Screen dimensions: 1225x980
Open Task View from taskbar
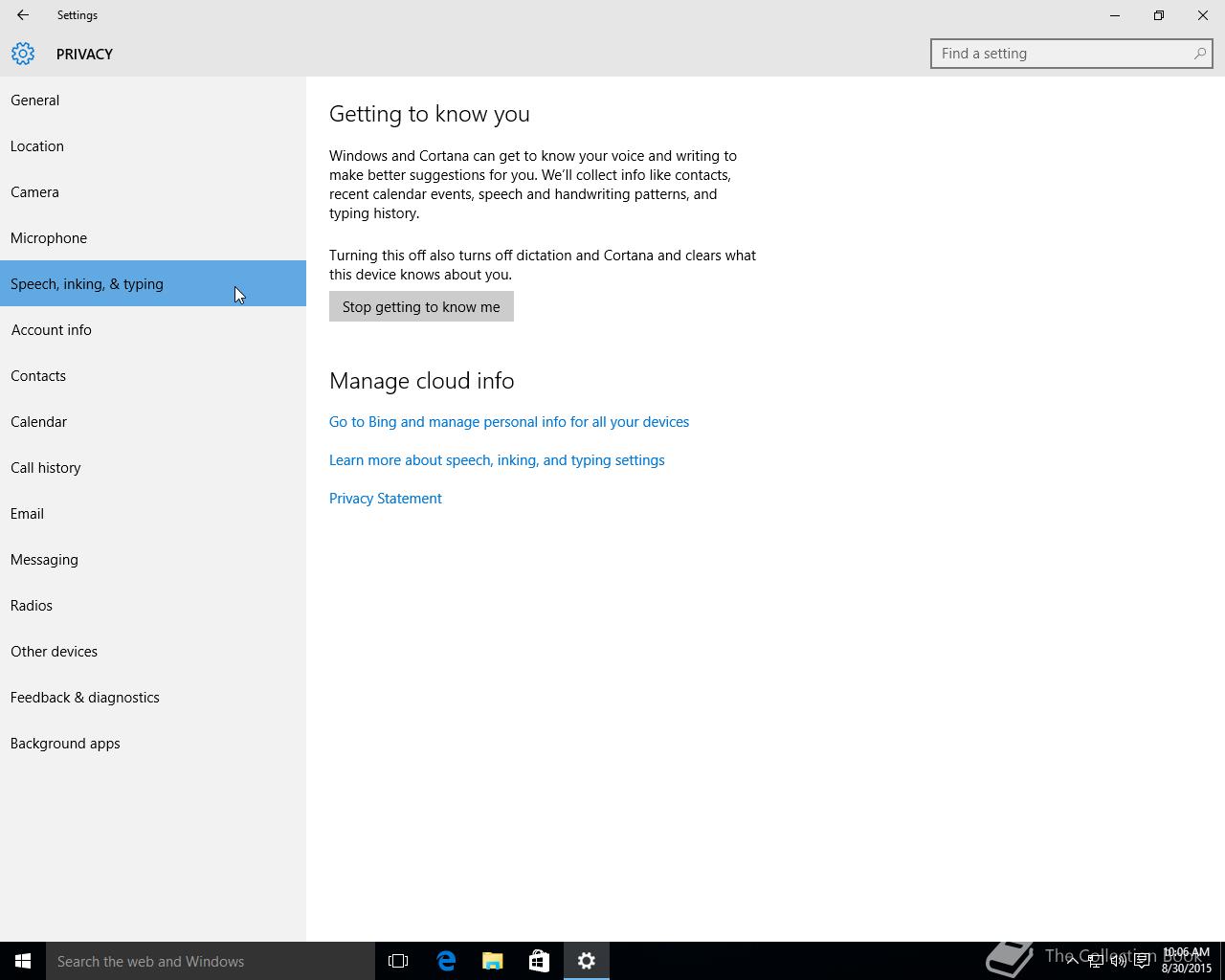click(398, 961)
